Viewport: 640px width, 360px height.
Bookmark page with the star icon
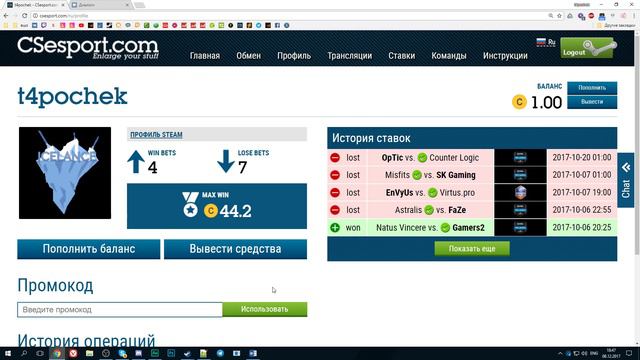point(559,16)
